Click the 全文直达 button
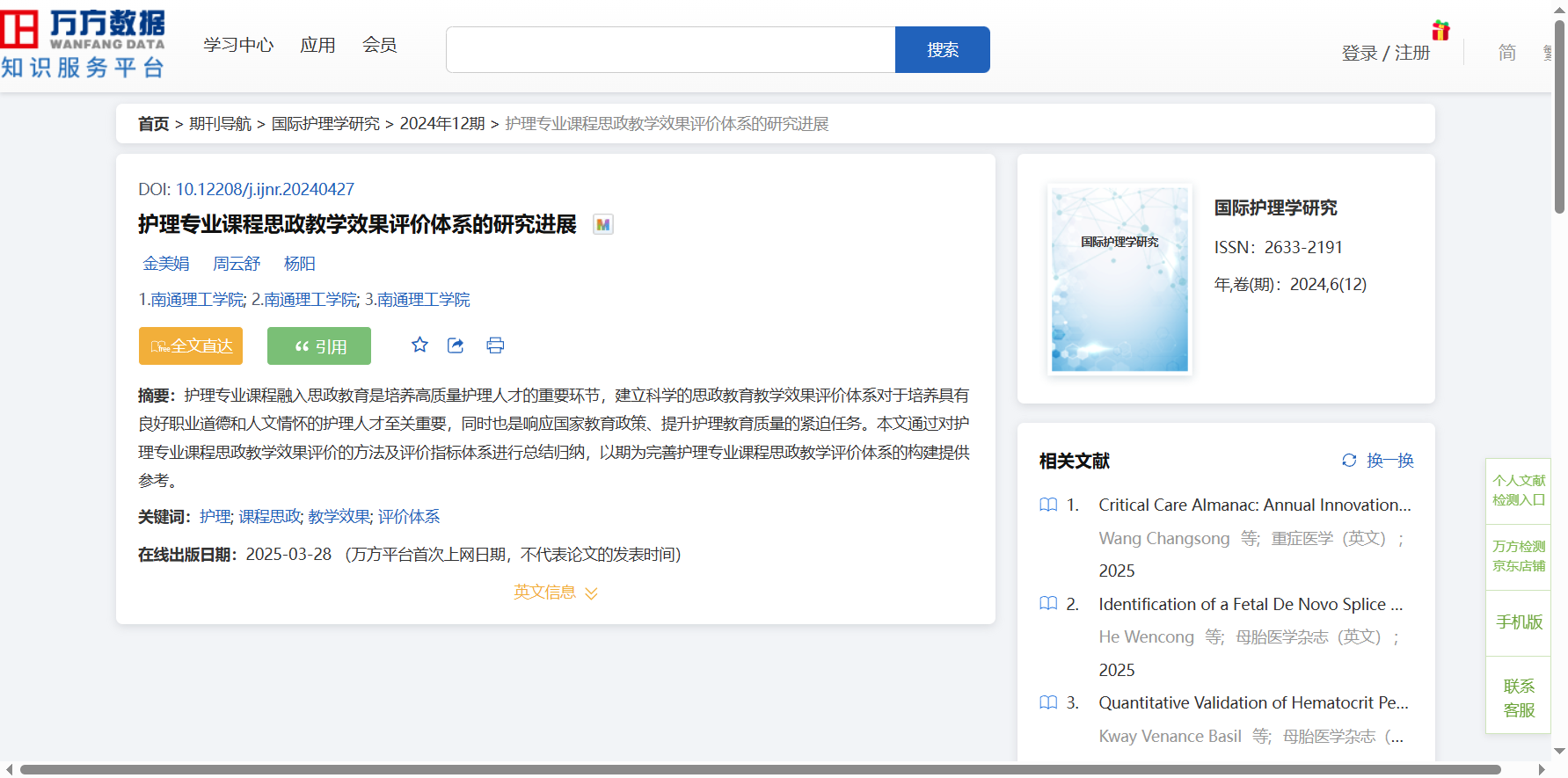 click(x=191, y=345)
